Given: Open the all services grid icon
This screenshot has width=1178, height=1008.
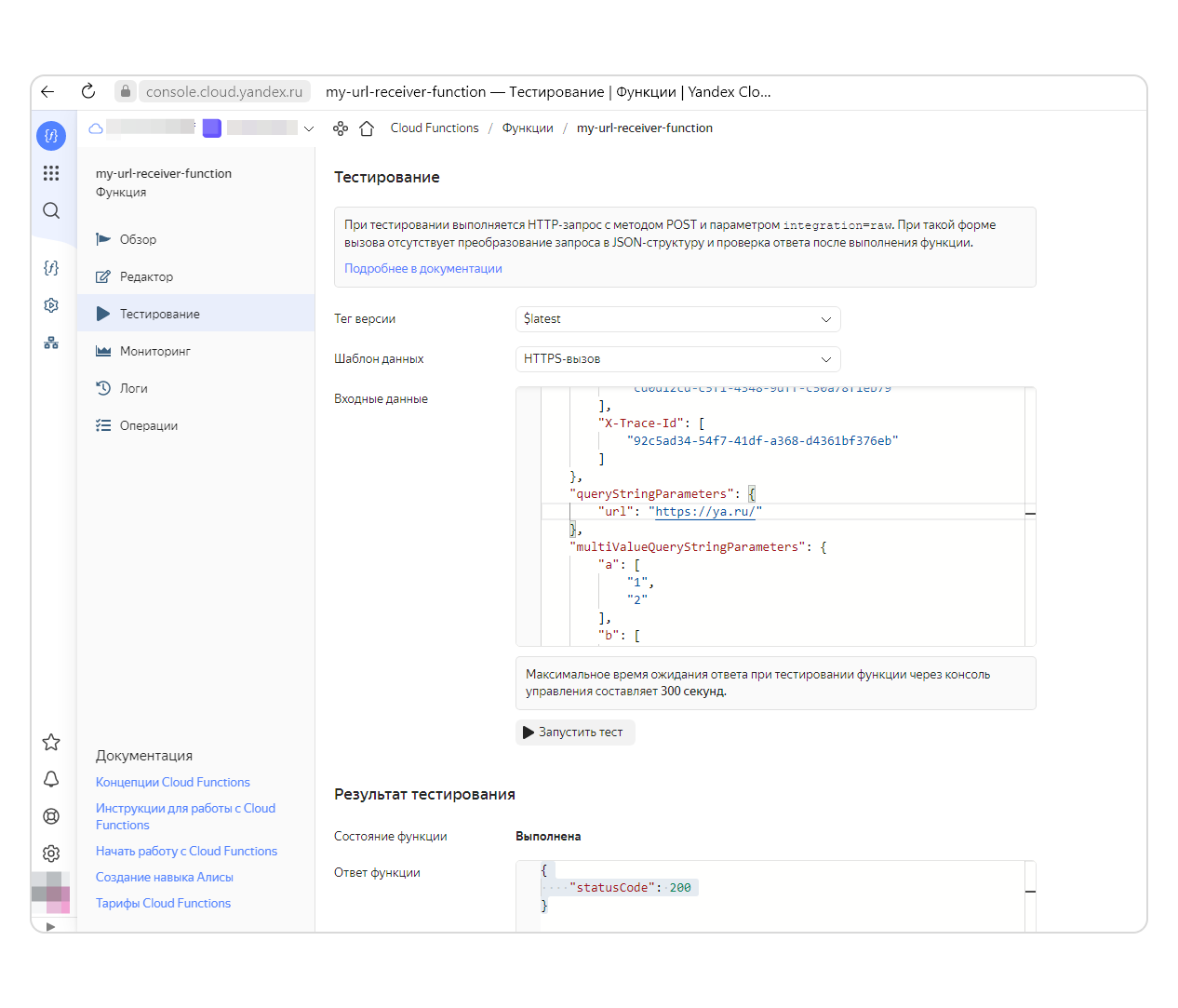Looking at the screenshot, I should [x=51, y=173].
